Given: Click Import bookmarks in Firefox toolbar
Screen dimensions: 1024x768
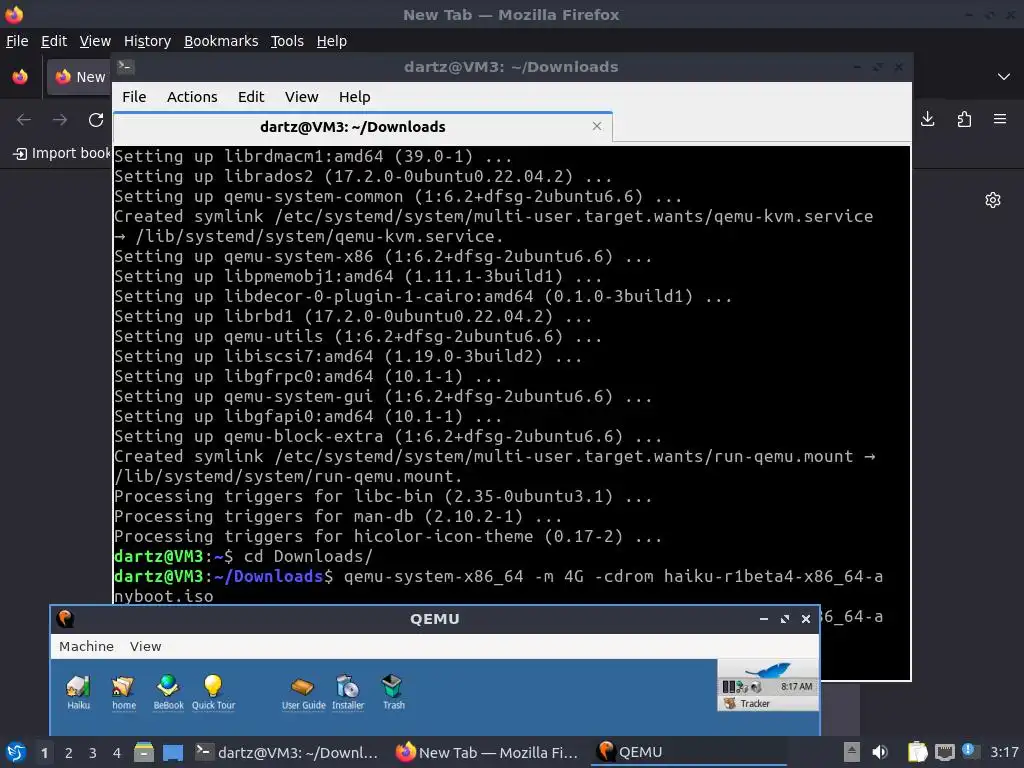Looking at the screenshot, I should click(x=63, y=153).
